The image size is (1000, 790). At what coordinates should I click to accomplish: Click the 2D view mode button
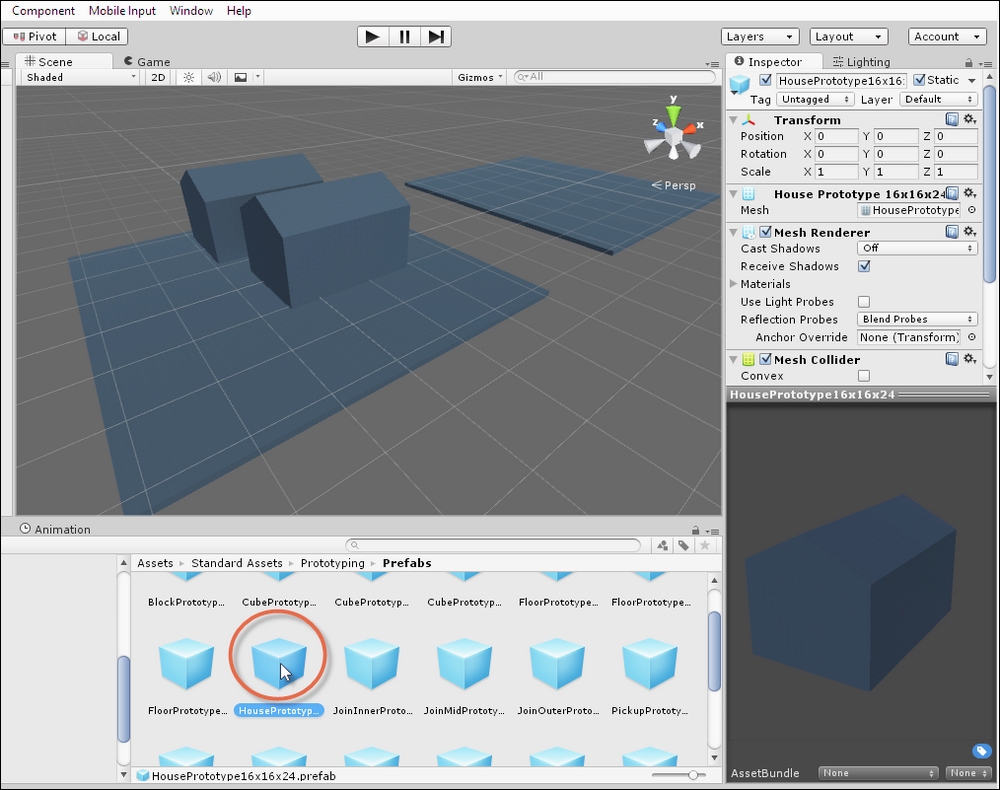[158, 77]
